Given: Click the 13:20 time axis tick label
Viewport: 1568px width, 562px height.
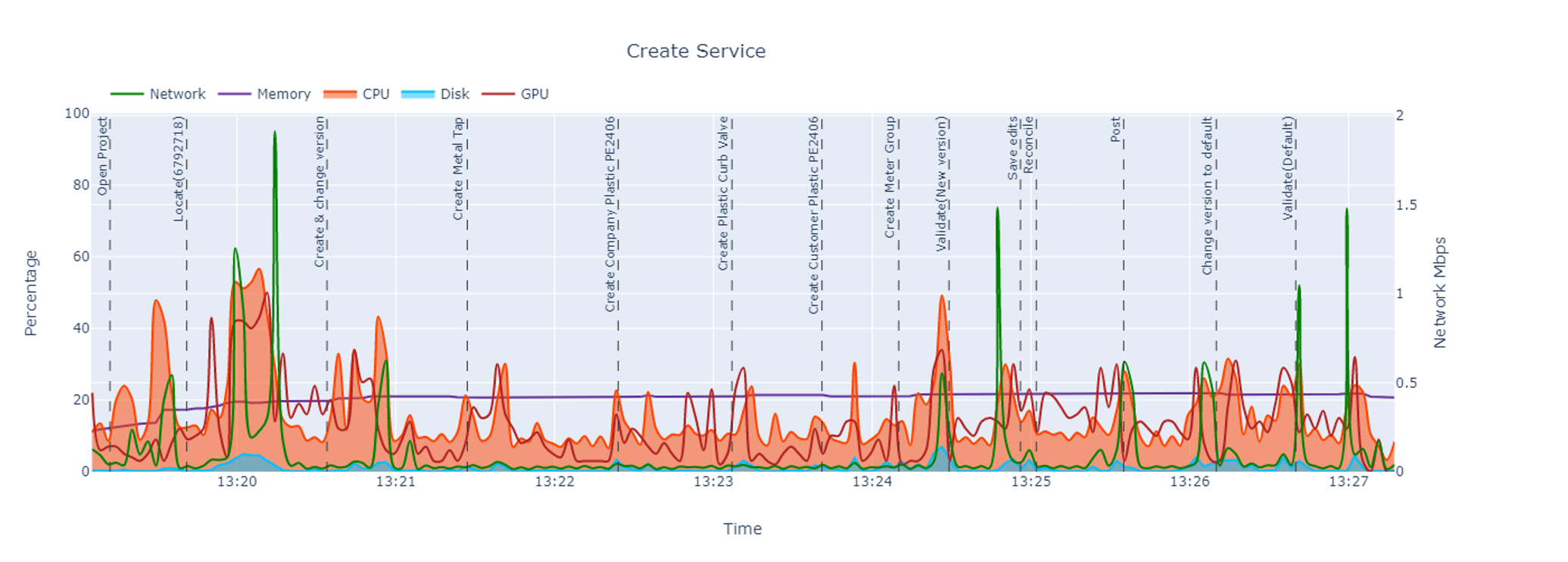Looking at the screenshot, I should coord(237,482).
